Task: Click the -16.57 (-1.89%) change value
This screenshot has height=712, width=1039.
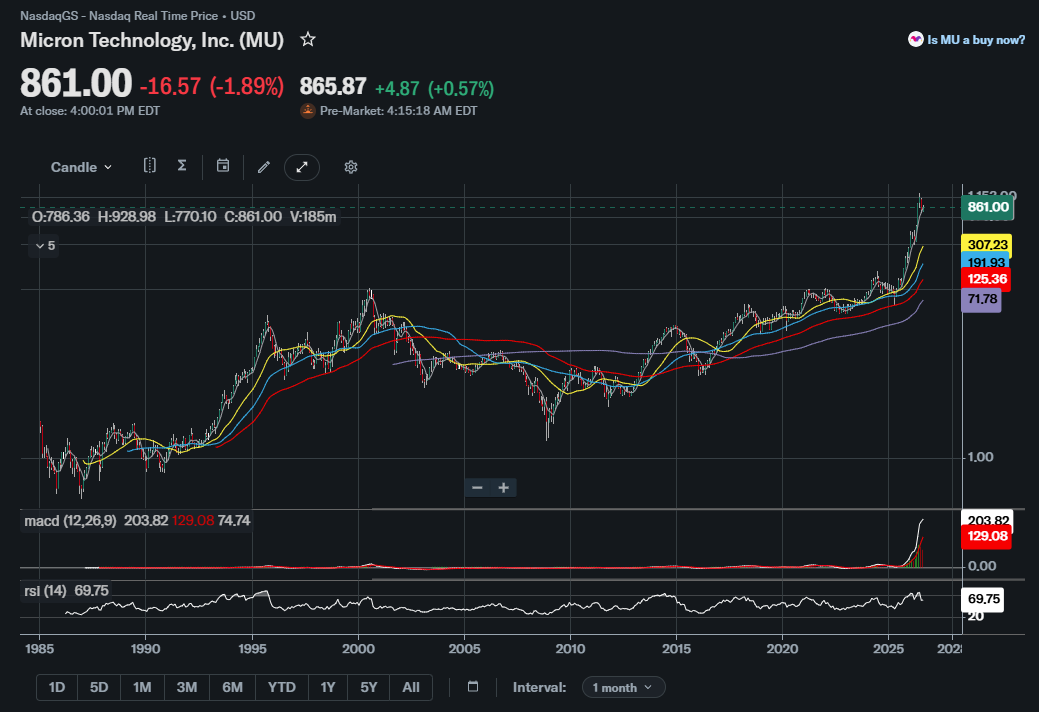Action: [x=212, y=86]
